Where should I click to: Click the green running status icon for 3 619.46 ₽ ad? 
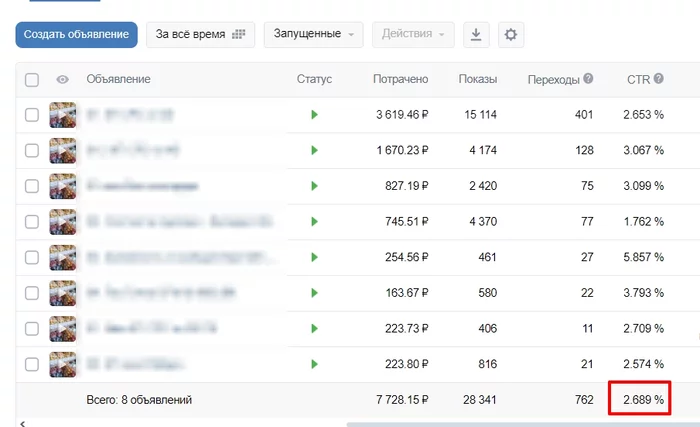click(x=314, y=115)
